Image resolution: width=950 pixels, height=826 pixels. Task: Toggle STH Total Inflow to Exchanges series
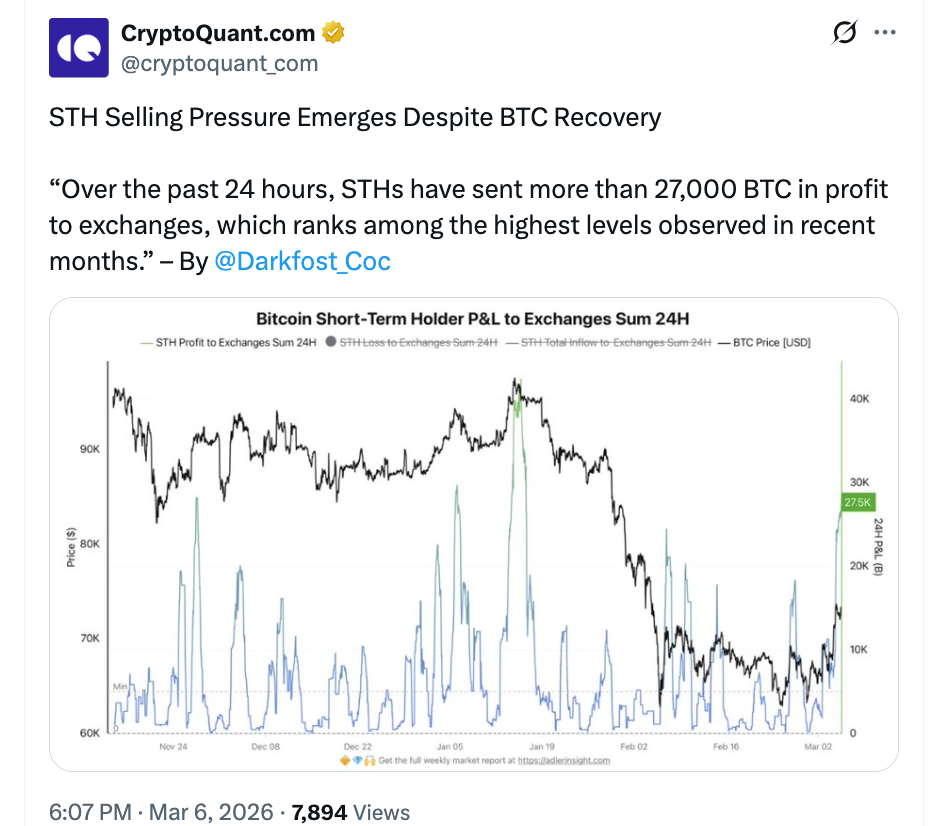[614, 343]
